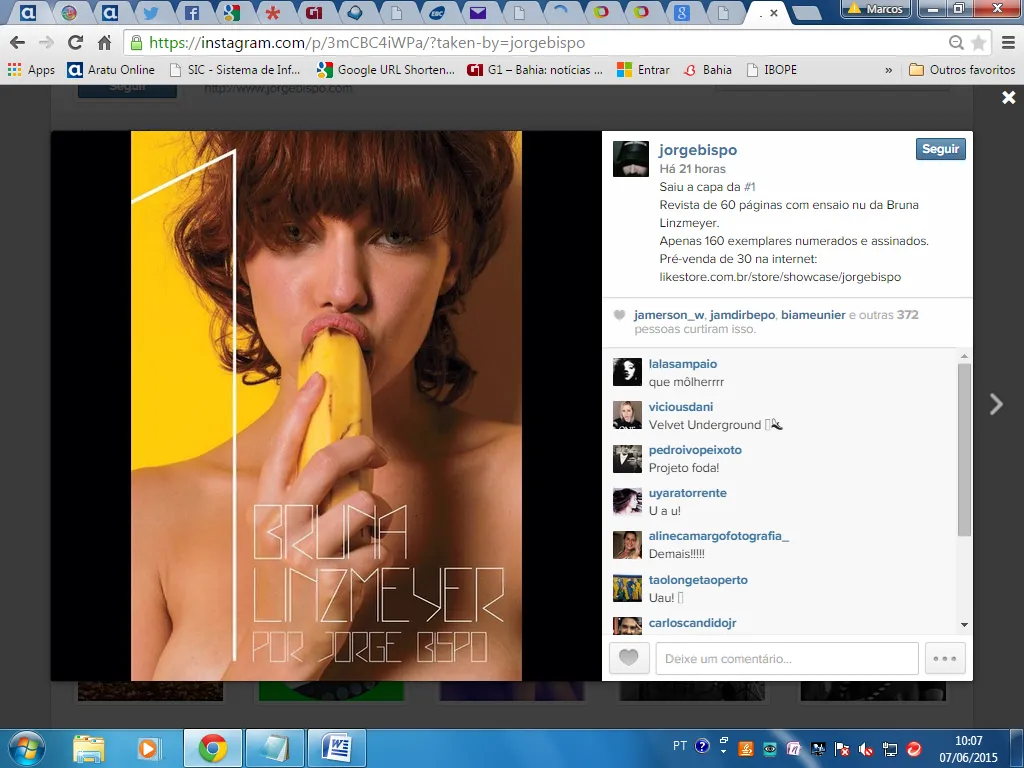Click viciousdani's comment avatar
The width and height of the screenshot is (1024, 768).
627,415
